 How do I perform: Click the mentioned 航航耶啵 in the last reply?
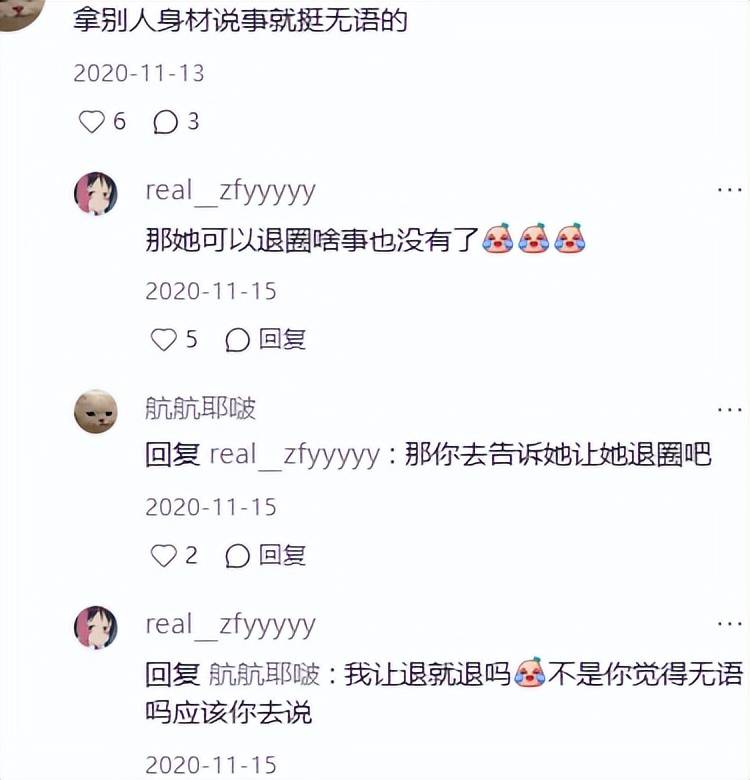(x=264, y=675)
